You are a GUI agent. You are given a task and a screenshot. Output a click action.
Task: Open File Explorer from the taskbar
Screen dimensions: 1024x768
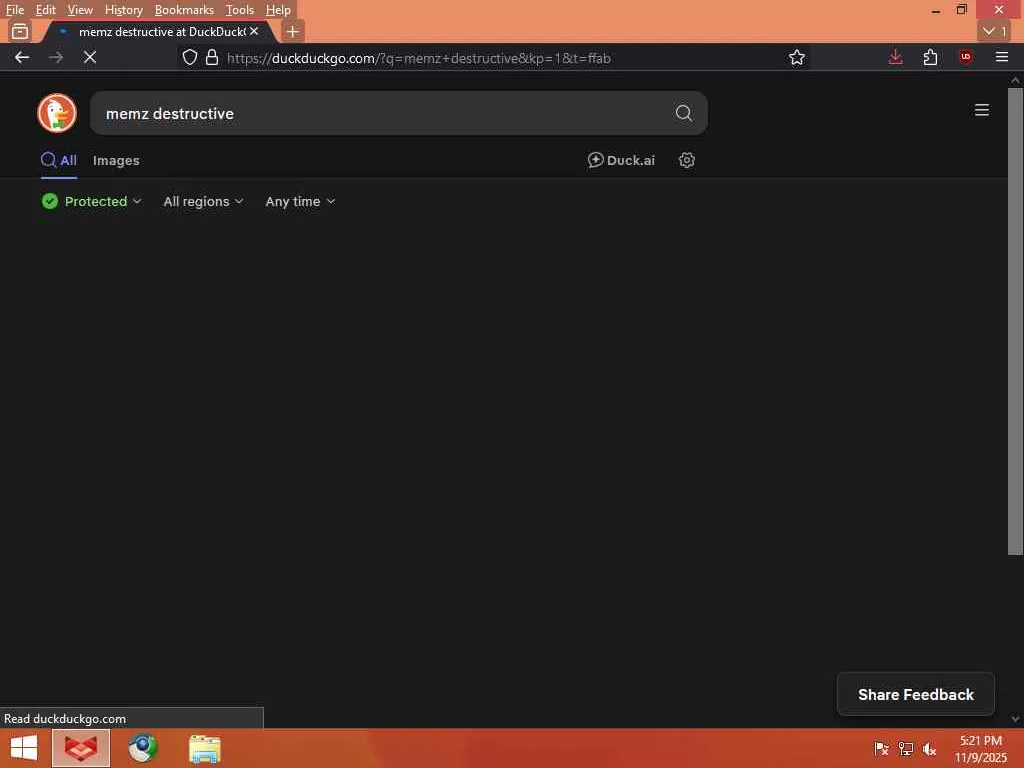click(x=204, y=748)
